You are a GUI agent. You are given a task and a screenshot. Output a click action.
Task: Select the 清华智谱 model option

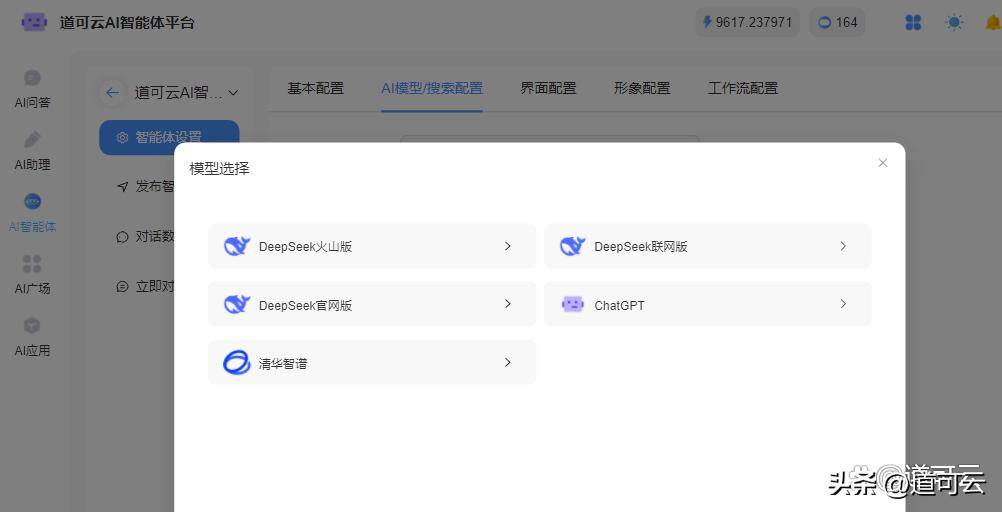point(371,363)
